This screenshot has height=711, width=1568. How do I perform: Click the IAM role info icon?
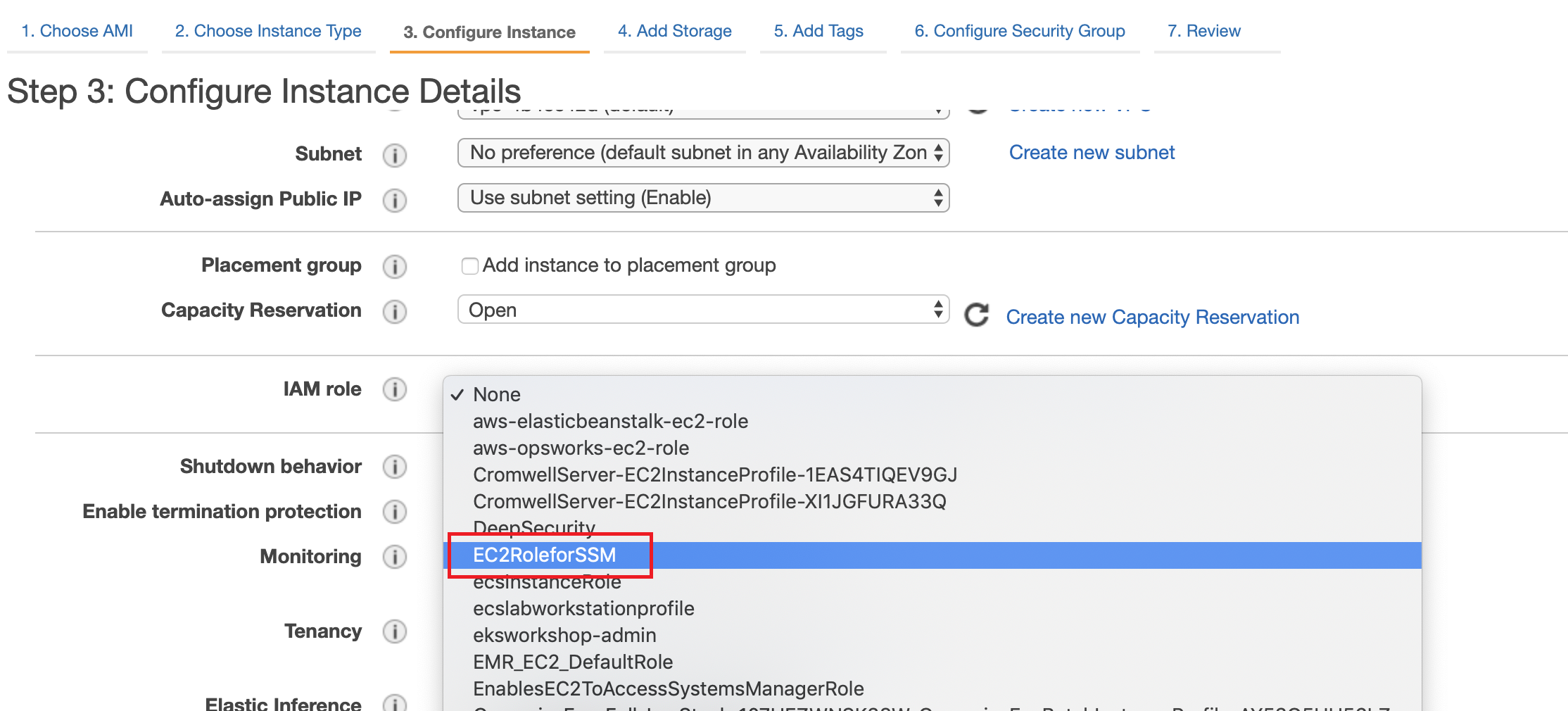[x=394, y=389]
